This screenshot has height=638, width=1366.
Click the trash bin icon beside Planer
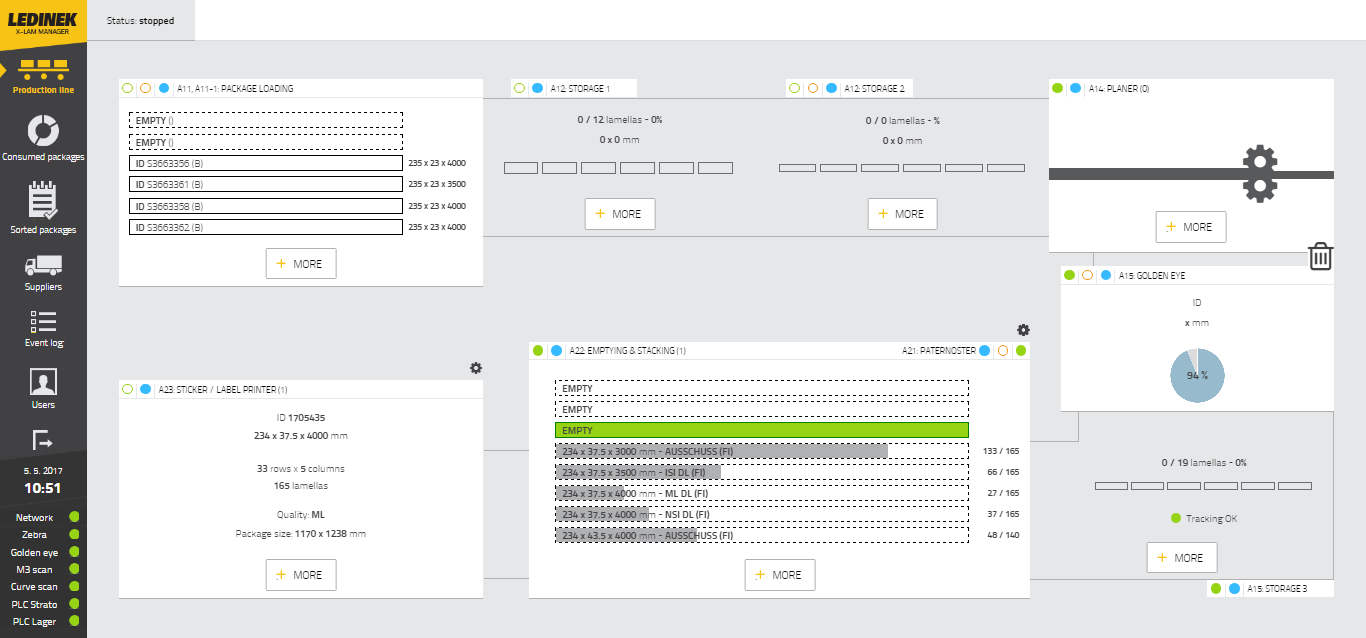pos(1320,256)
